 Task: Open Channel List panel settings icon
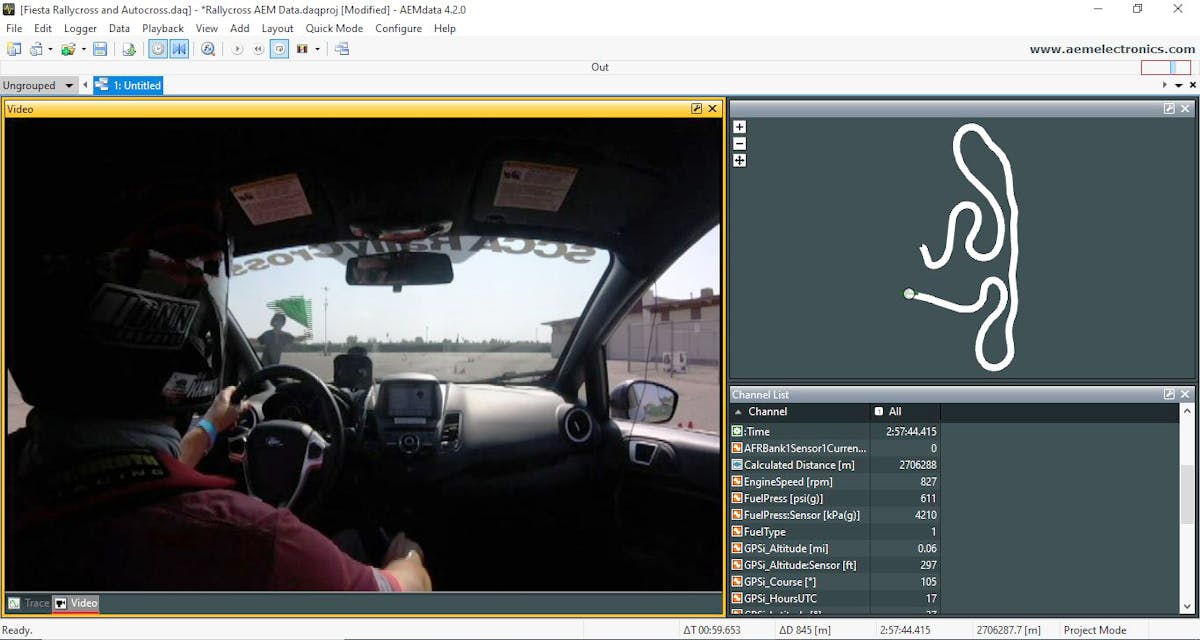[x=1169, y=395]
